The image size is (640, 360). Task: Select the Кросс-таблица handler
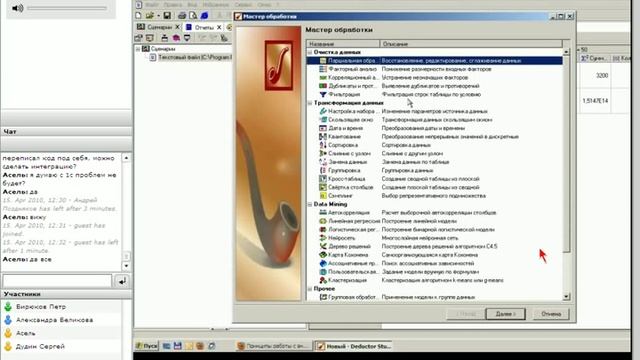(x=434, y=179)
